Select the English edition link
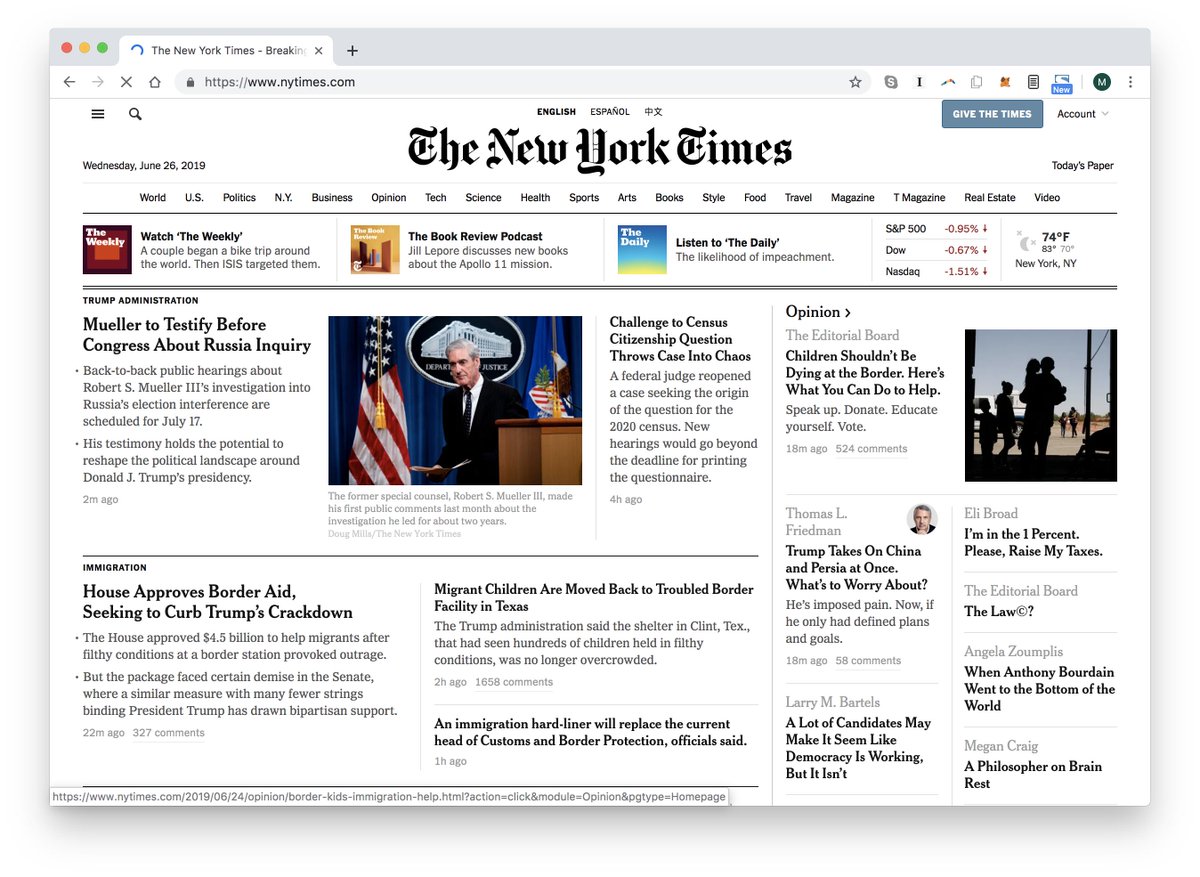This screenshot has height=877, width=1200. pyautogui.click(x=556, y=112)
